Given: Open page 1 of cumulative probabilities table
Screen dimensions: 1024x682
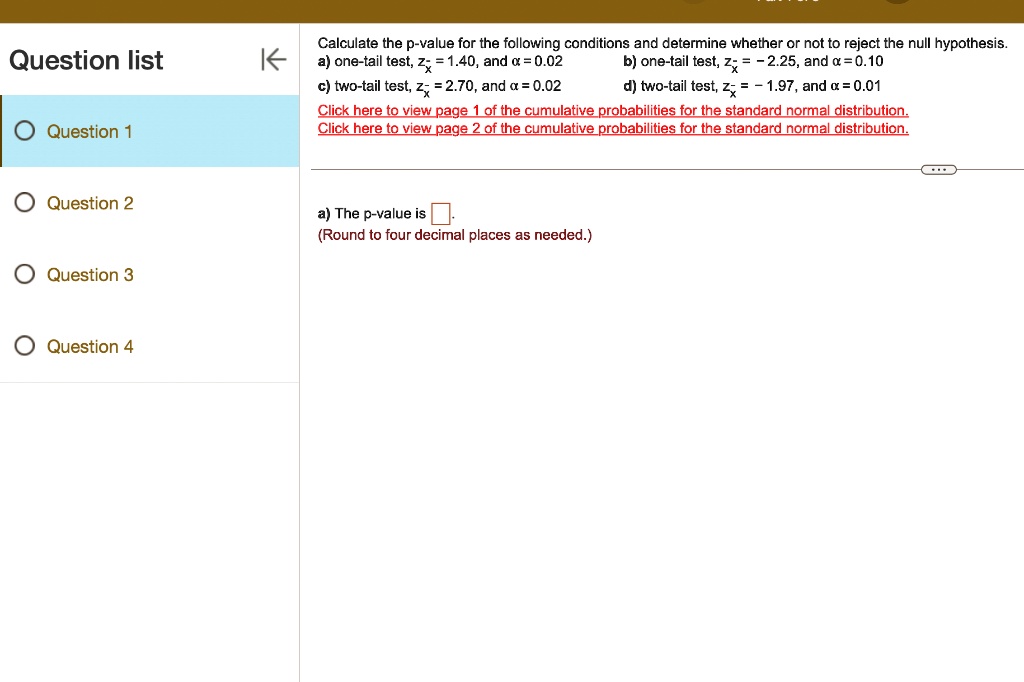Looking at the screenshot, I should 613,110.
